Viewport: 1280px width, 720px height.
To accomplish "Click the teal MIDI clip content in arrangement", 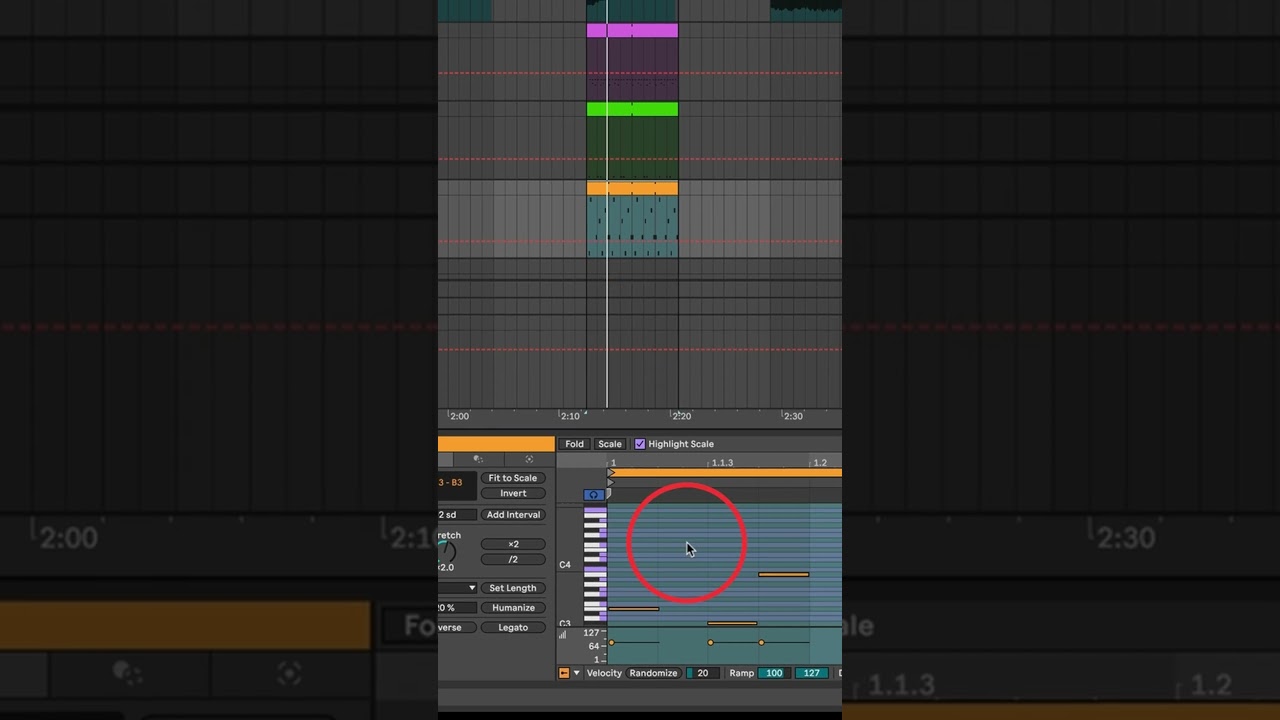I will point(632,226).
